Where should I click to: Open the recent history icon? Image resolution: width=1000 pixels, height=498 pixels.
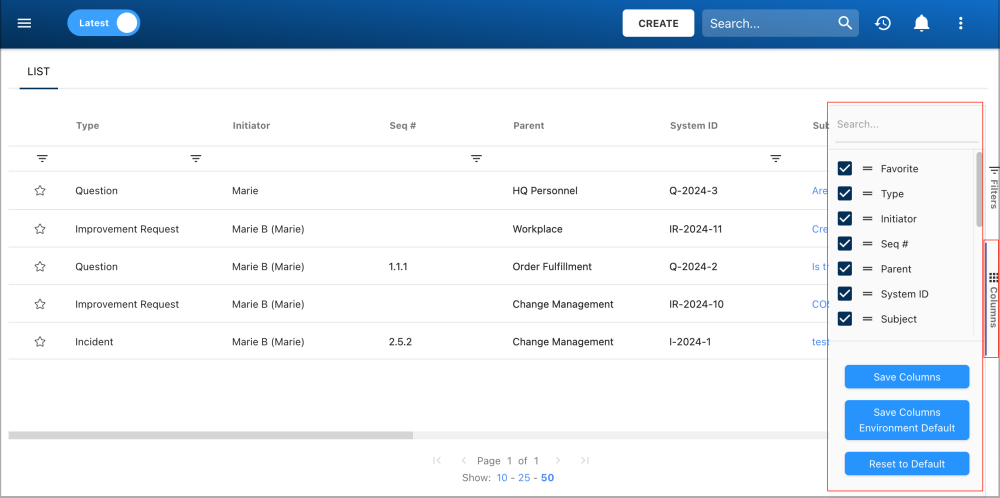[883, 24]
